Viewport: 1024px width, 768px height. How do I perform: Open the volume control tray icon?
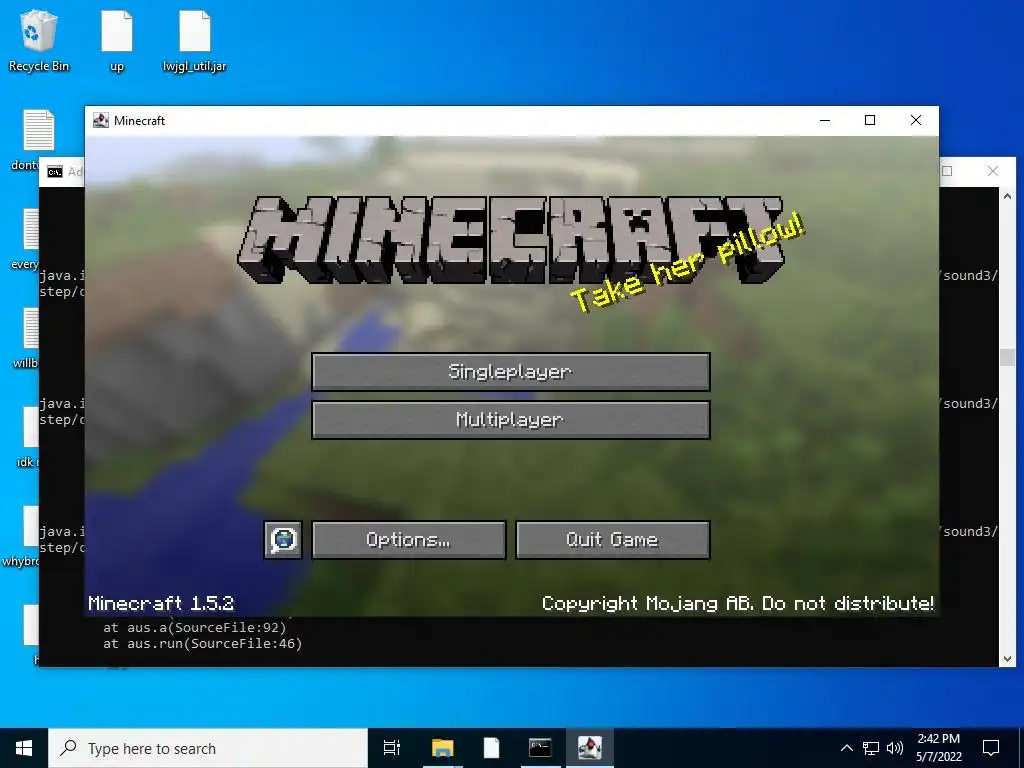point(895,748)
